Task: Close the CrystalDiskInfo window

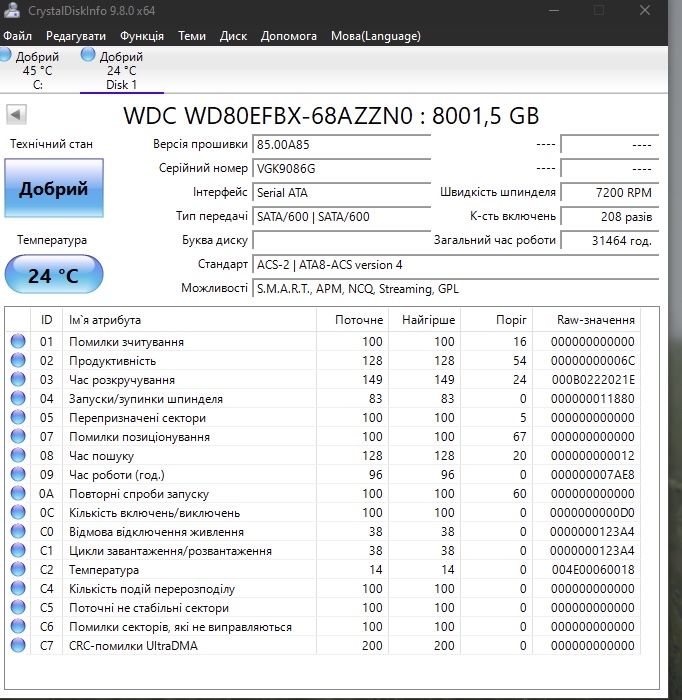Action: point(645,10)
